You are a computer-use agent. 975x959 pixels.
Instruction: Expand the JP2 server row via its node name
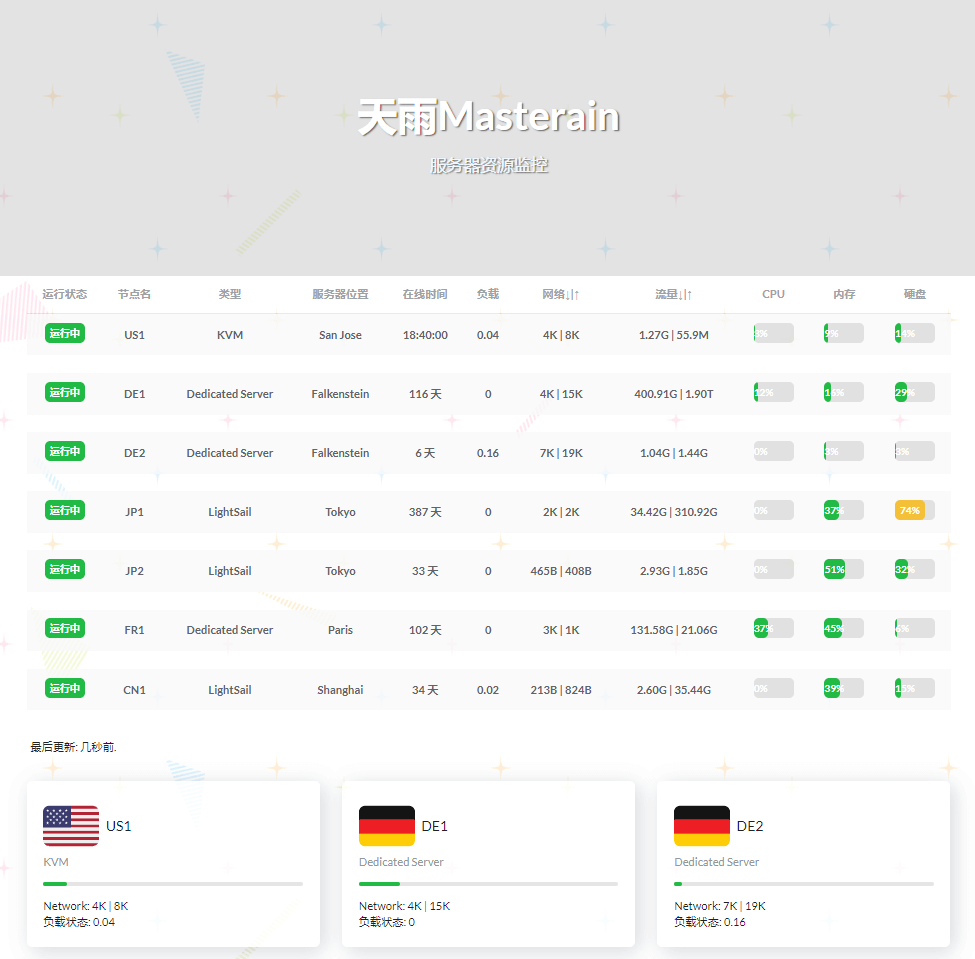[134, 571]
